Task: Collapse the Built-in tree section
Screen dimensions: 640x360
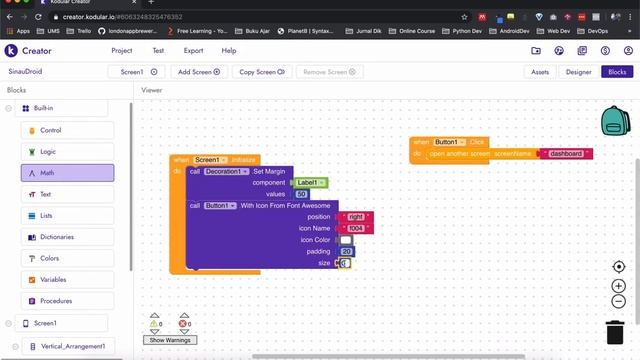Action: point(8,108)
